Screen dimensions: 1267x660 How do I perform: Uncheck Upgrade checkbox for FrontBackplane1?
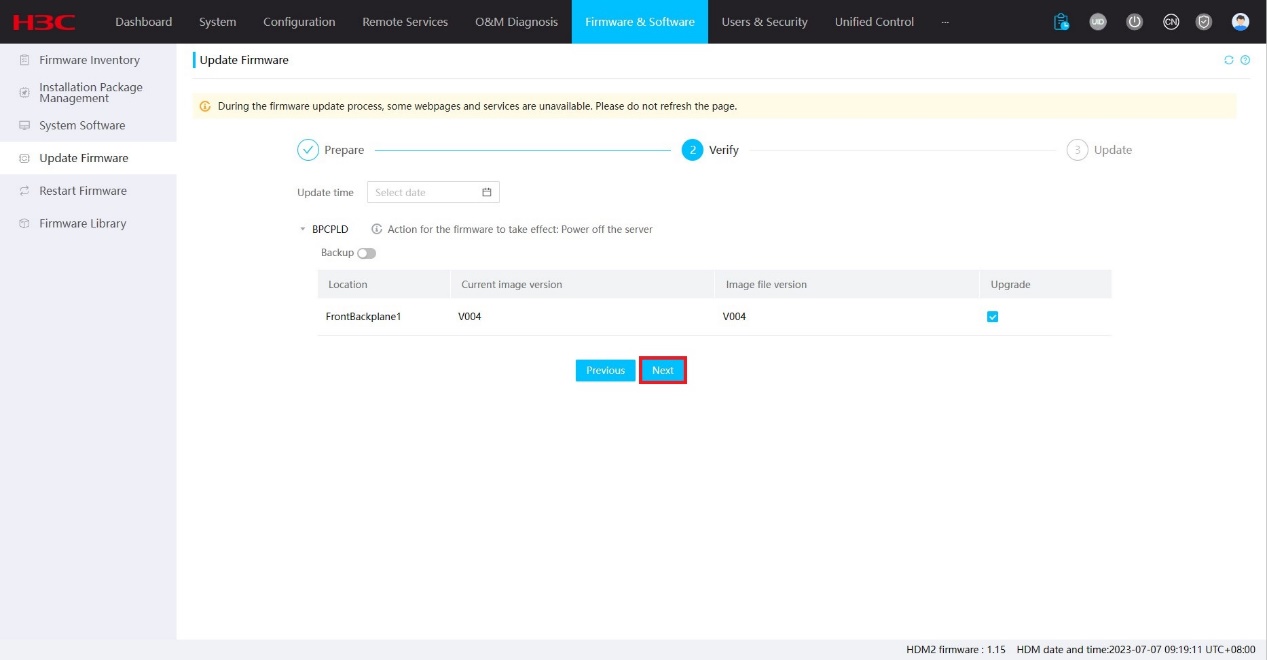[x=992, y=317]
